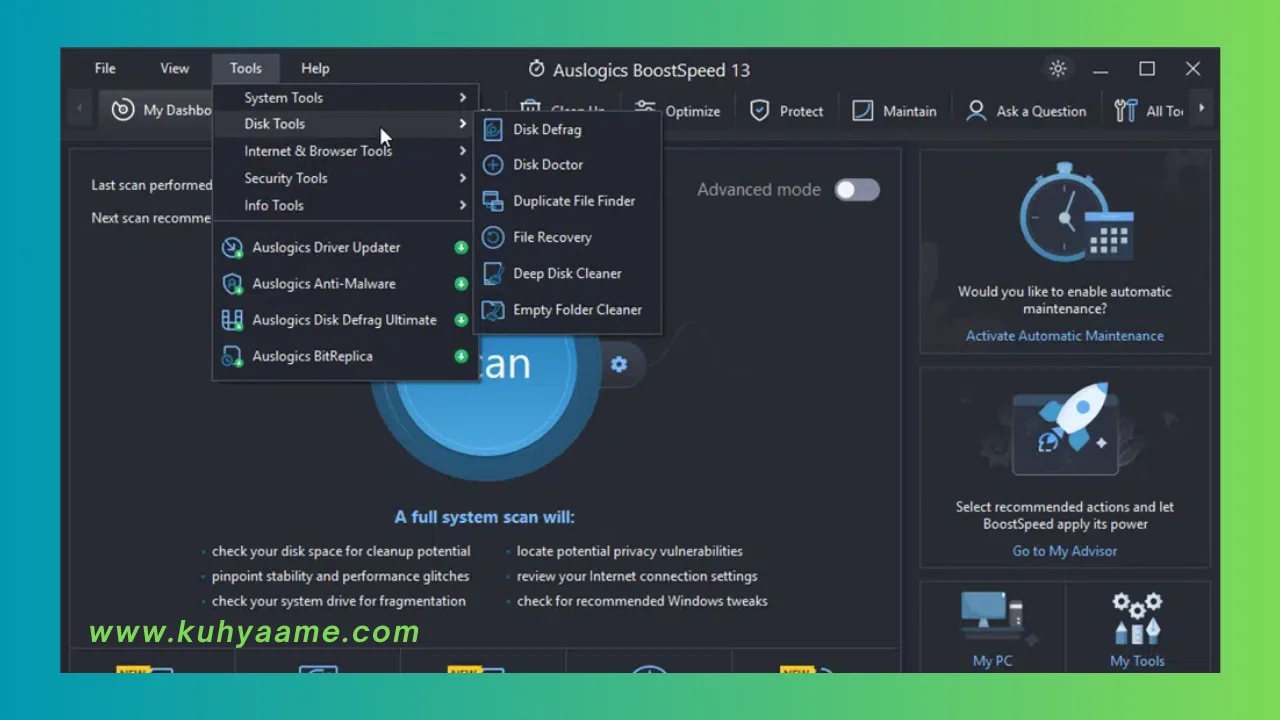Image resolution: width=1280 pixels, height=720 pixels.
Task: Open the View menu
Action: 174,68
